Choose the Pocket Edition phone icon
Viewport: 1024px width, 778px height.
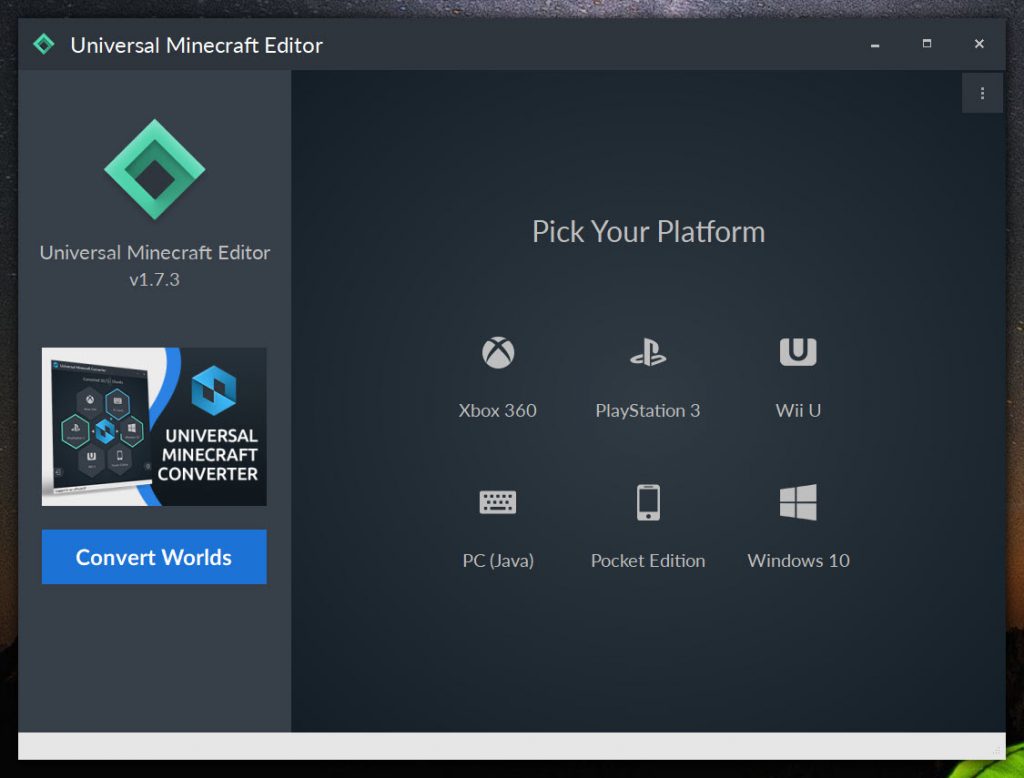648,502
